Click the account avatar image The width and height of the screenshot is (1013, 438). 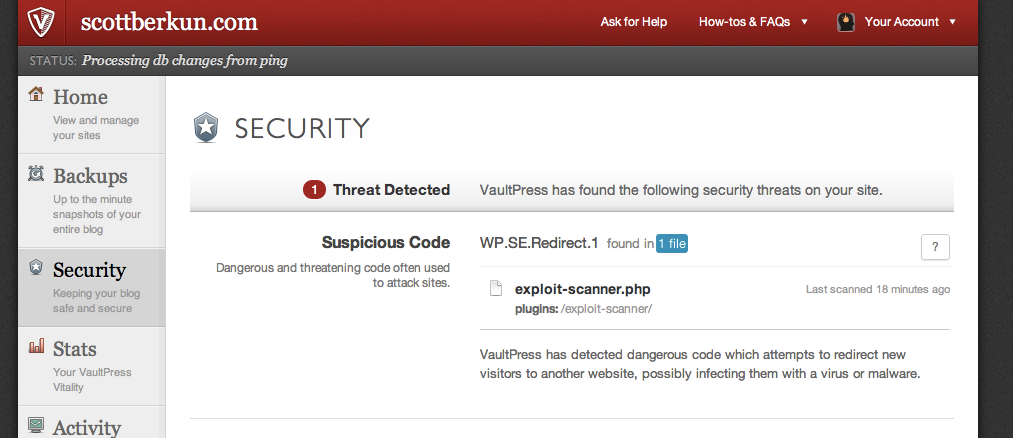point(844,22)
